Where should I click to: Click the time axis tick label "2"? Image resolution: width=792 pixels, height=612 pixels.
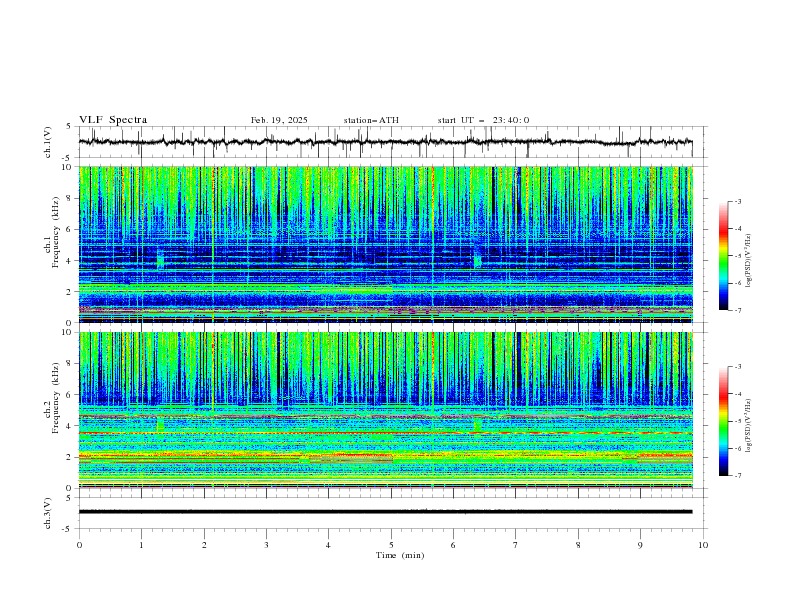pos(204,545)
